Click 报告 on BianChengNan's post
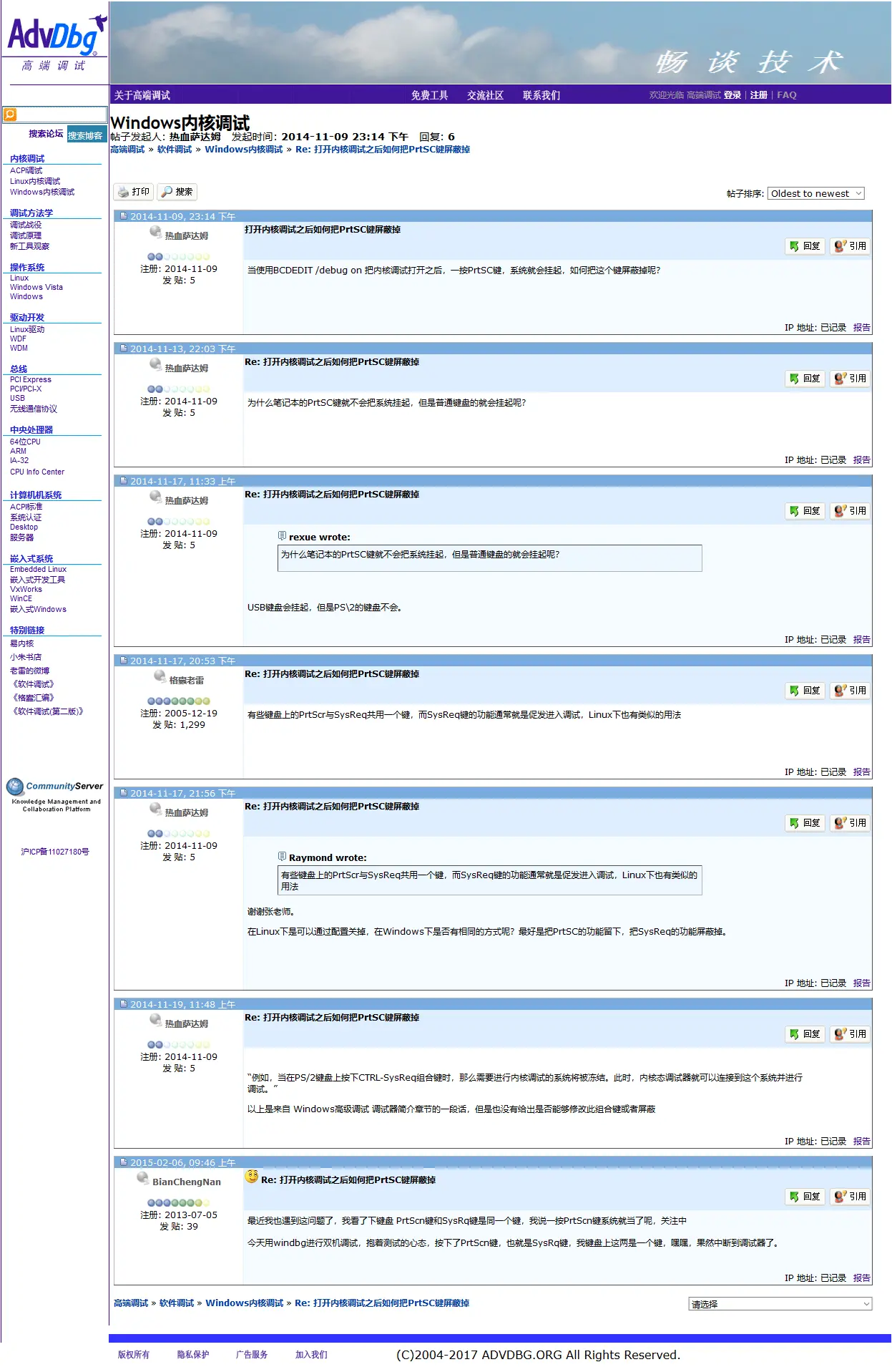This screenshot has width=892, height=1372. [x=862, y=1278]
